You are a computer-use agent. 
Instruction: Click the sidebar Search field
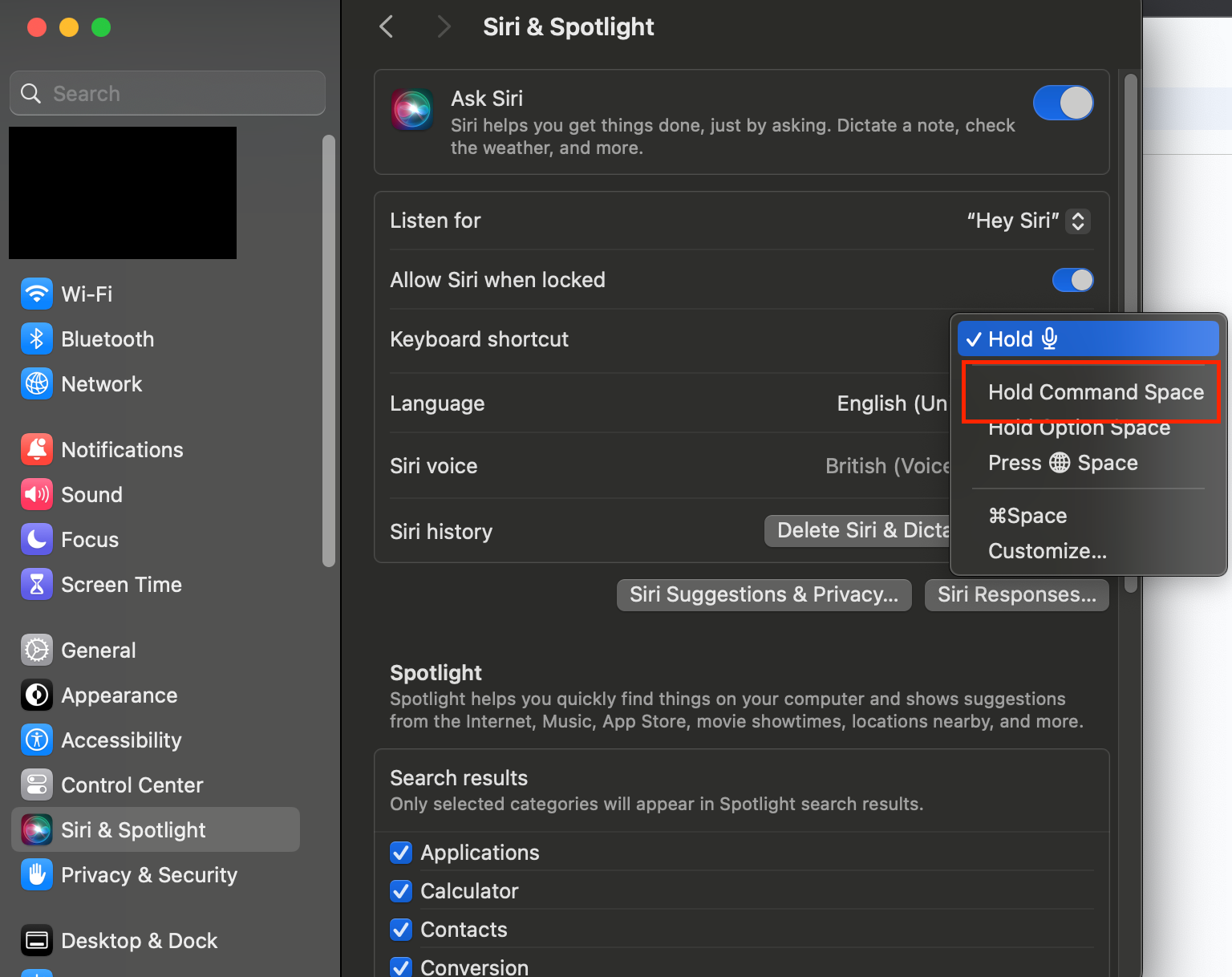tap(168, 93)
